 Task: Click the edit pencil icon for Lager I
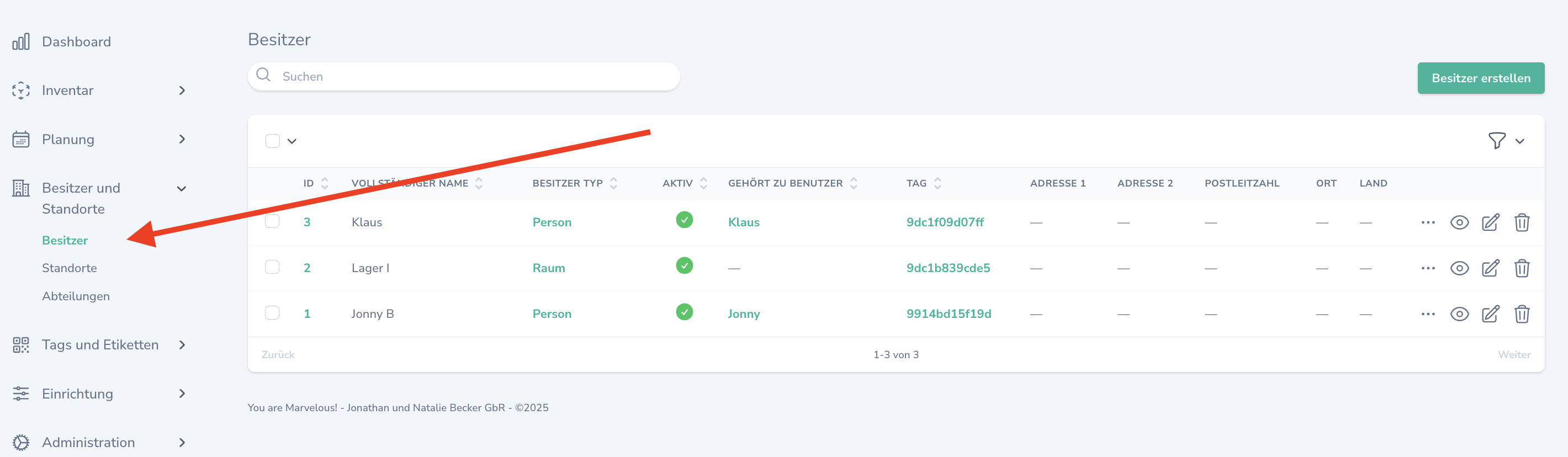pos(1490,268)
